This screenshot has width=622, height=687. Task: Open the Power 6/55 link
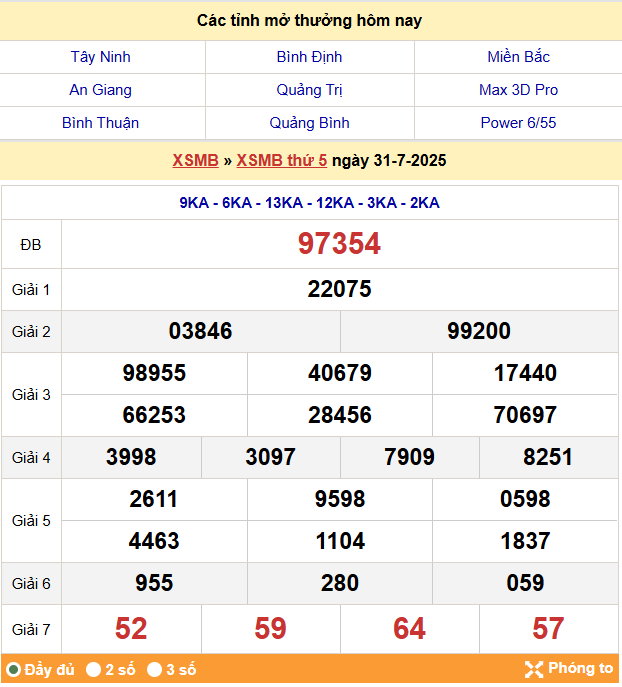(518, 123)
